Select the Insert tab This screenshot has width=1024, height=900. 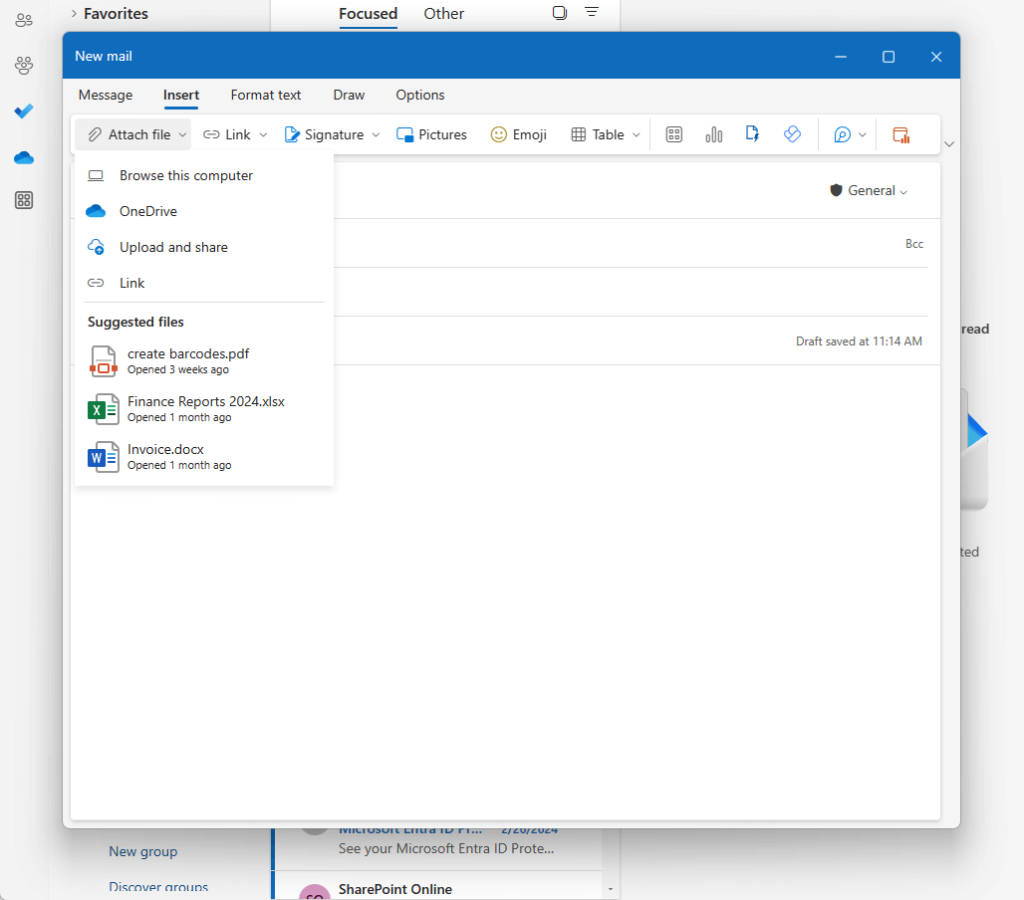pyautogui.click(x=181, y=95)
